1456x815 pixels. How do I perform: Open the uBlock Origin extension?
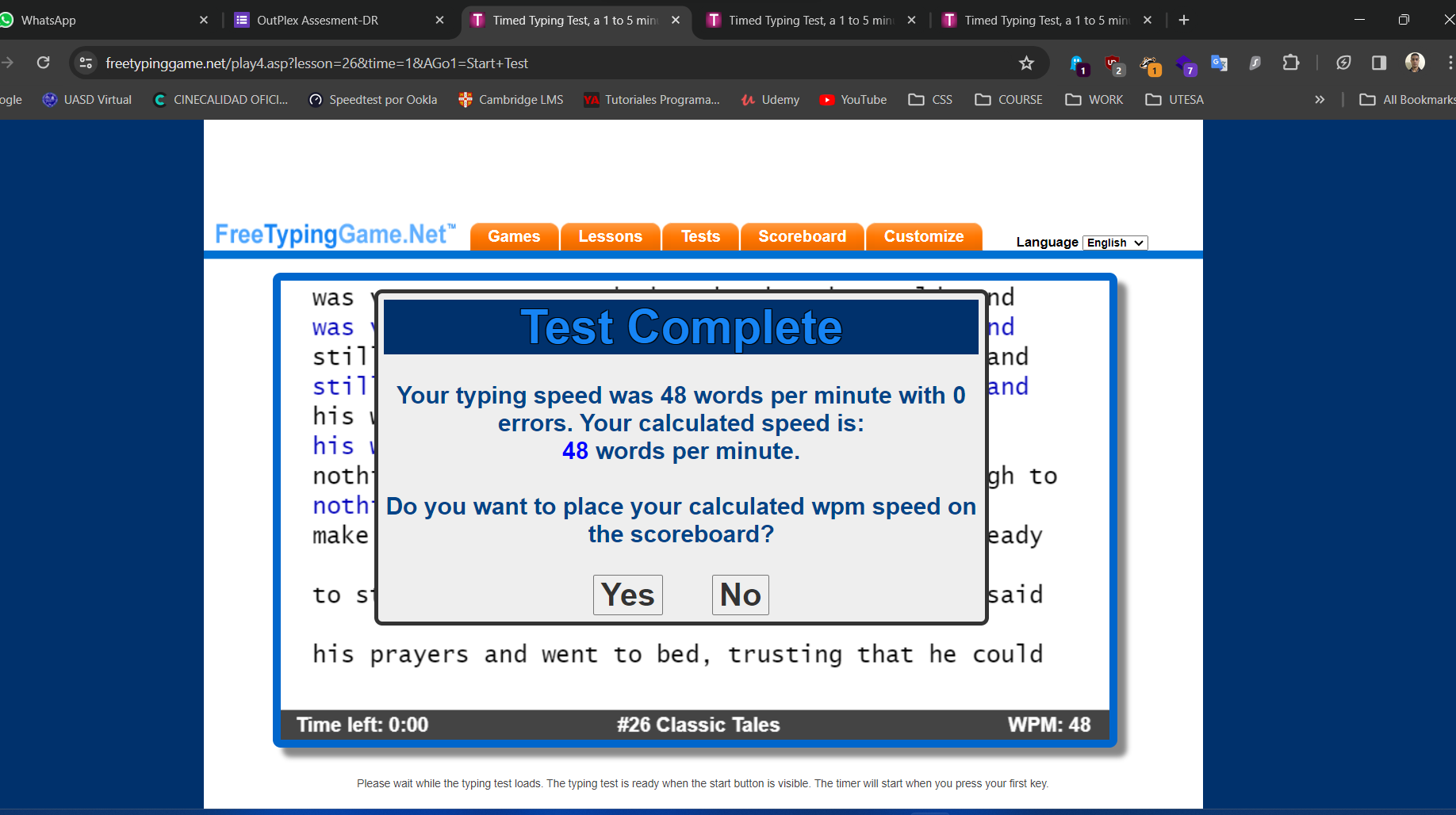(x=1113, y=64)
